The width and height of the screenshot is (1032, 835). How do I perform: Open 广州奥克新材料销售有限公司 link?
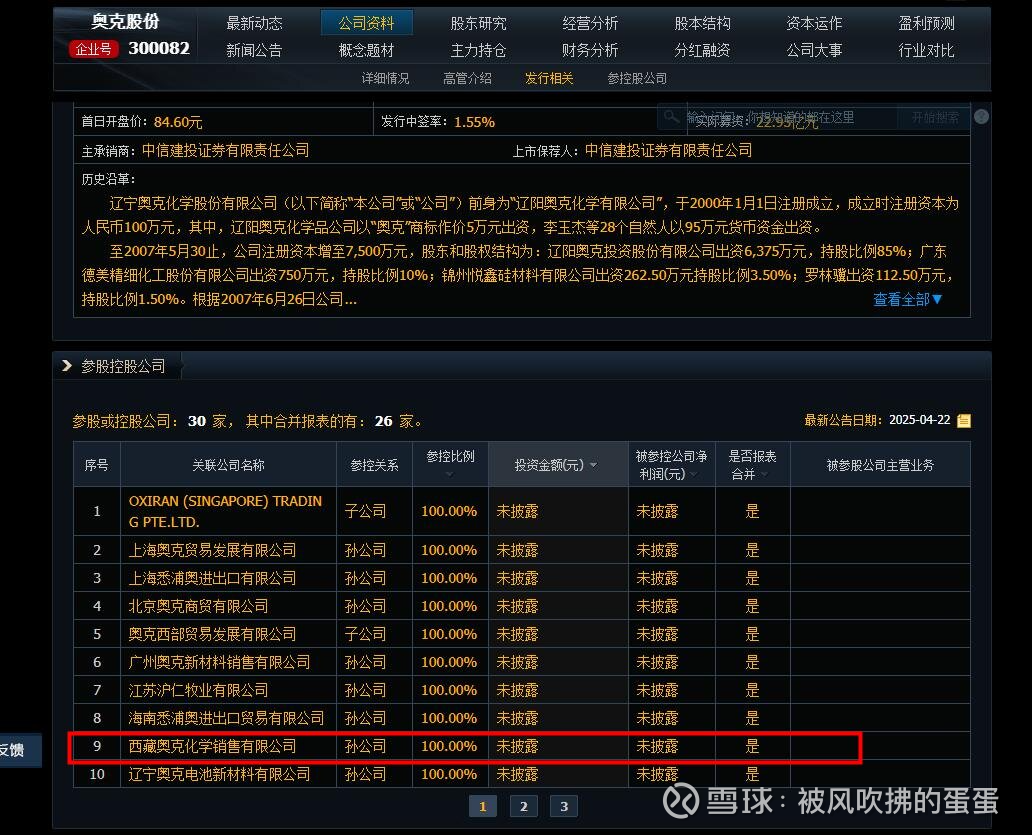click(x=219, y=662)
